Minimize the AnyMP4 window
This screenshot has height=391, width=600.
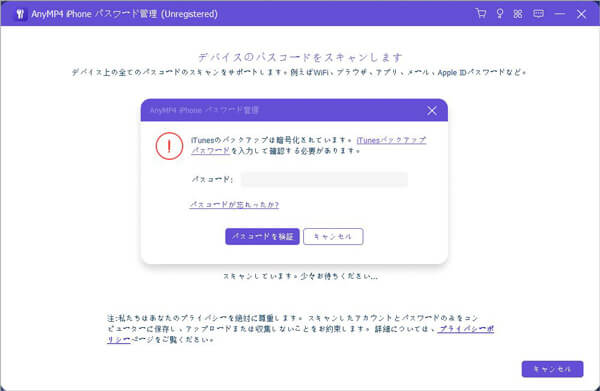(559, 14)
